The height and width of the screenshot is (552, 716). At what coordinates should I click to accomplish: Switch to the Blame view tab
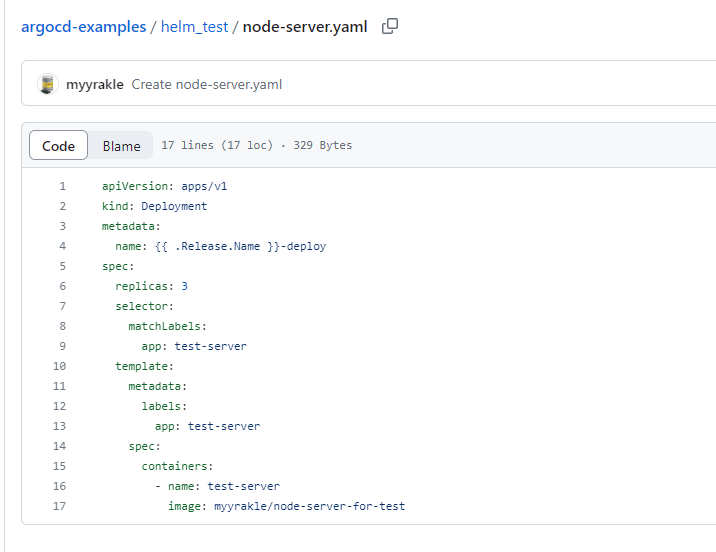[121, 146]
